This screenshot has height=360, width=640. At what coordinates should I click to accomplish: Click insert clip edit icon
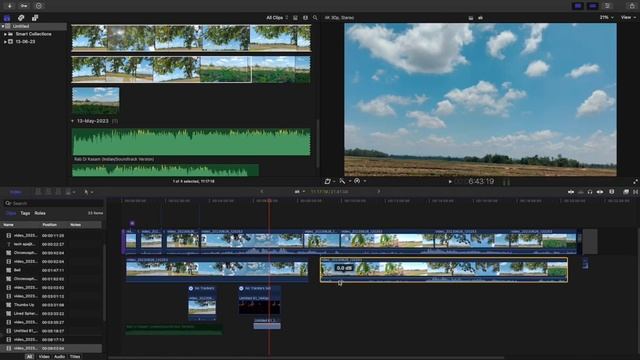[x=48, y=192]
